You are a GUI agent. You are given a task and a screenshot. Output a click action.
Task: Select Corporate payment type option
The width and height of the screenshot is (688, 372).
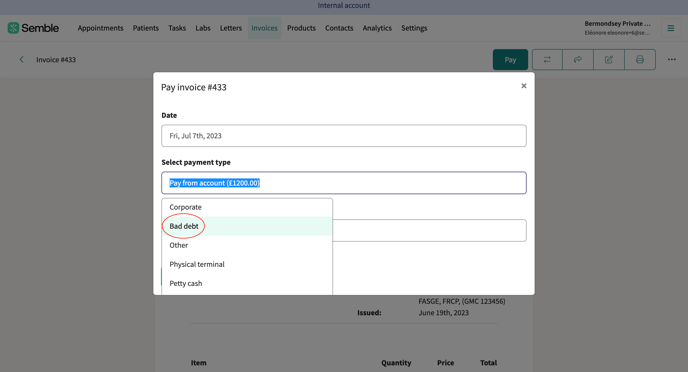coord(247,207)
